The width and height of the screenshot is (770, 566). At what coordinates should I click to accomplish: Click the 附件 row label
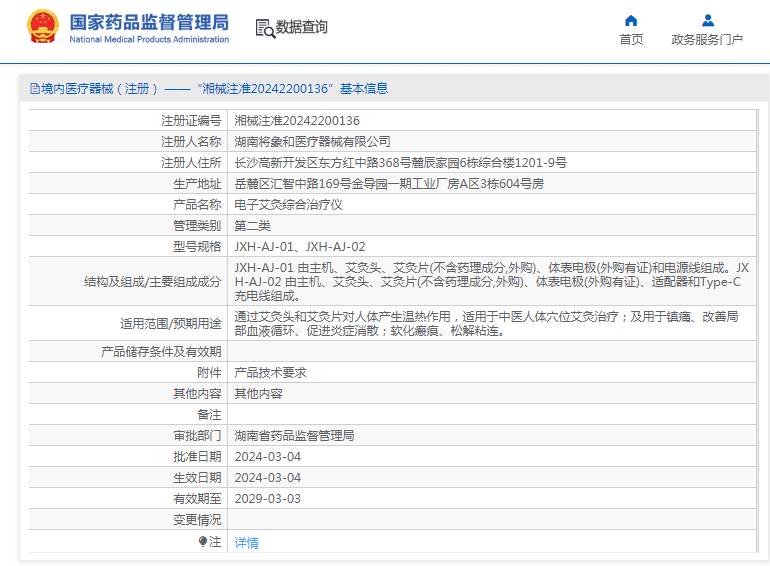pyautogui.click(x=209, y=373)
